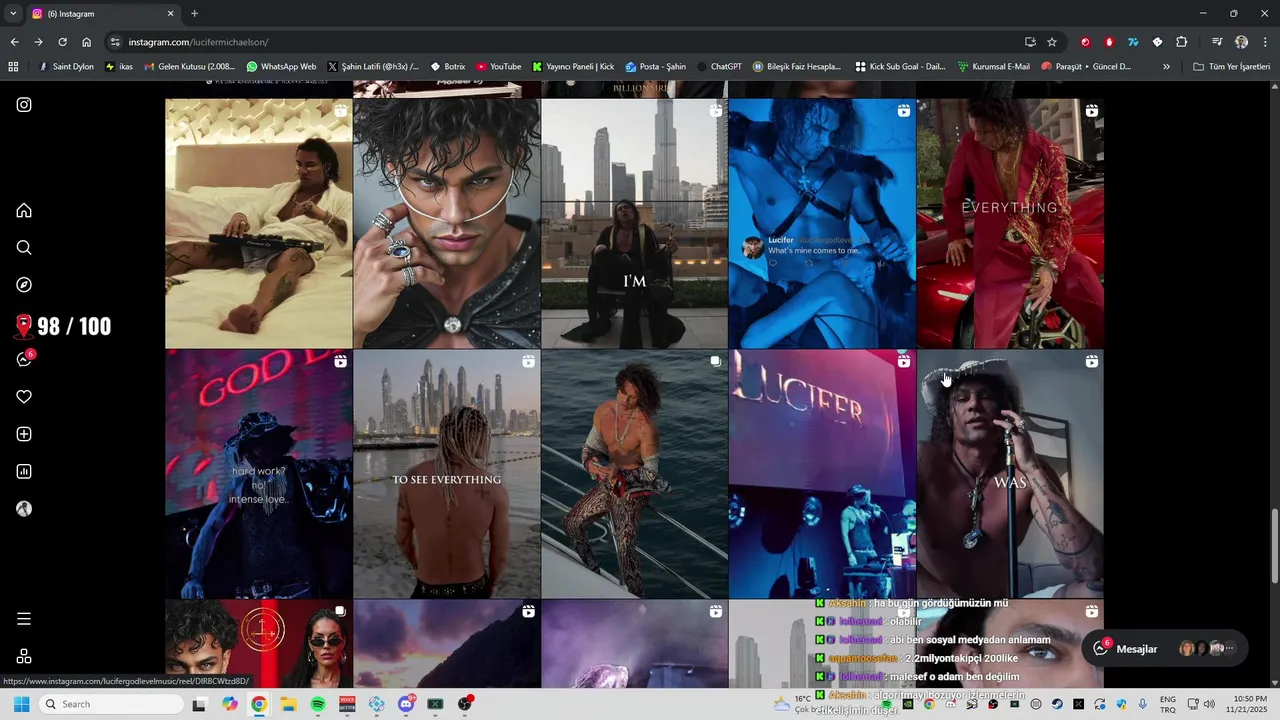Click the Chrome taskbar icon
This screenshot has height=720, width=1280.
coord(259,704)
